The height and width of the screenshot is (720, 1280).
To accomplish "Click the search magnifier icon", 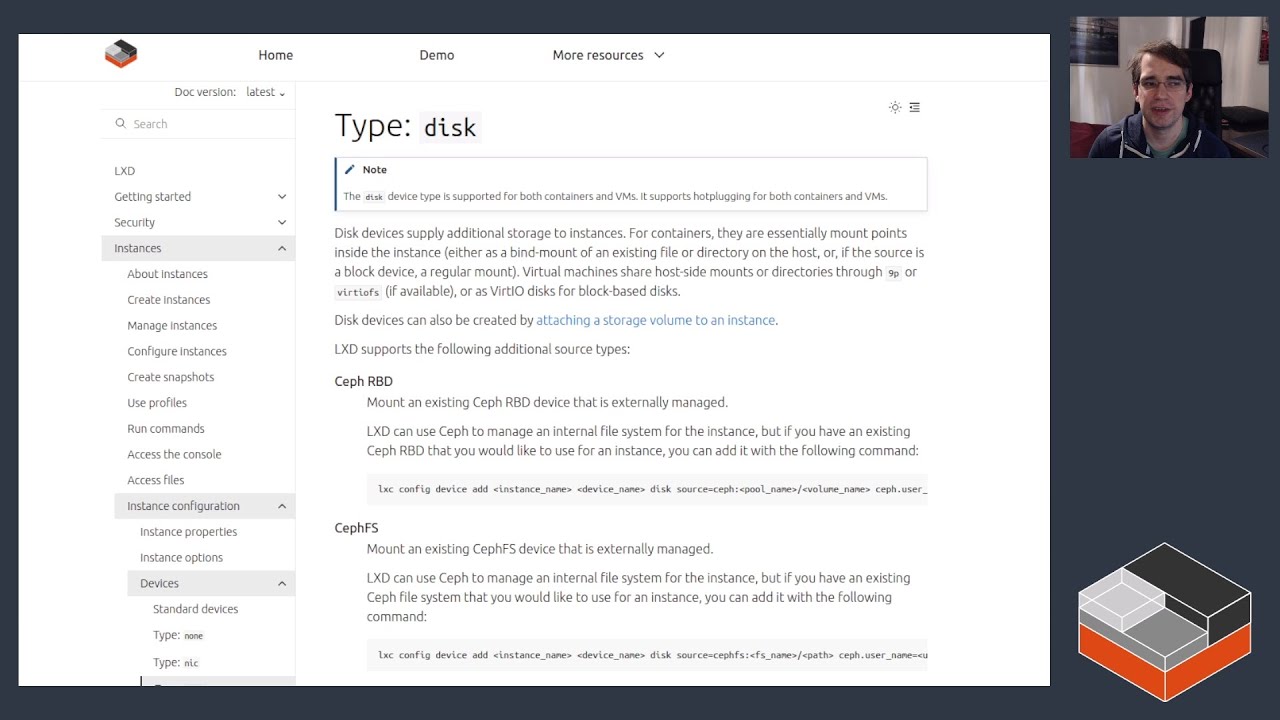I will point(121,124).
